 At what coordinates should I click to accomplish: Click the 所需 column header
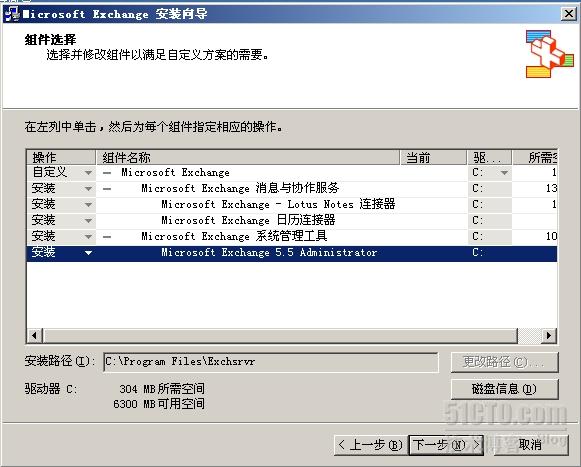coord(535,158)
